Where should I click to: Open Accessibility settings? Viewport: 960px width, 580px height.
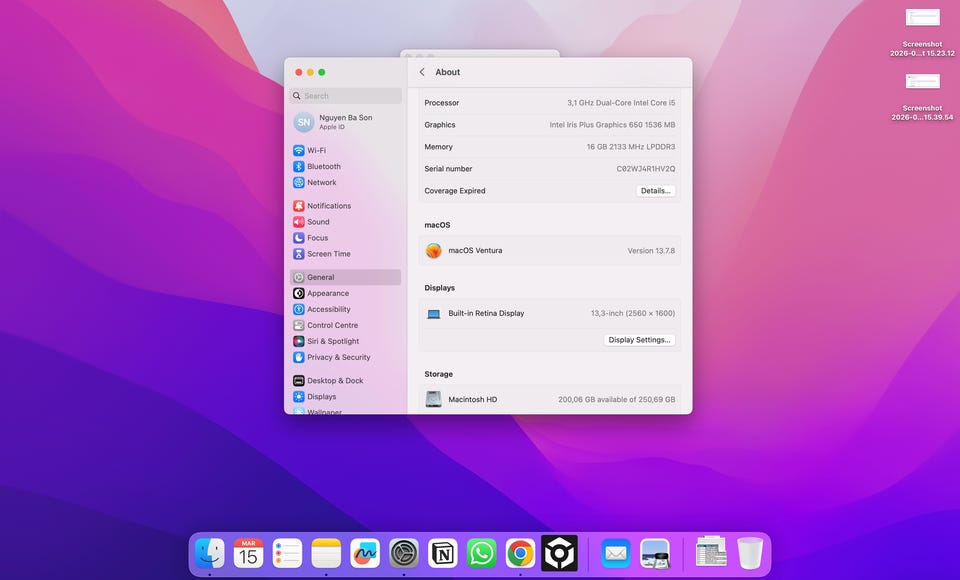point(328,309)
